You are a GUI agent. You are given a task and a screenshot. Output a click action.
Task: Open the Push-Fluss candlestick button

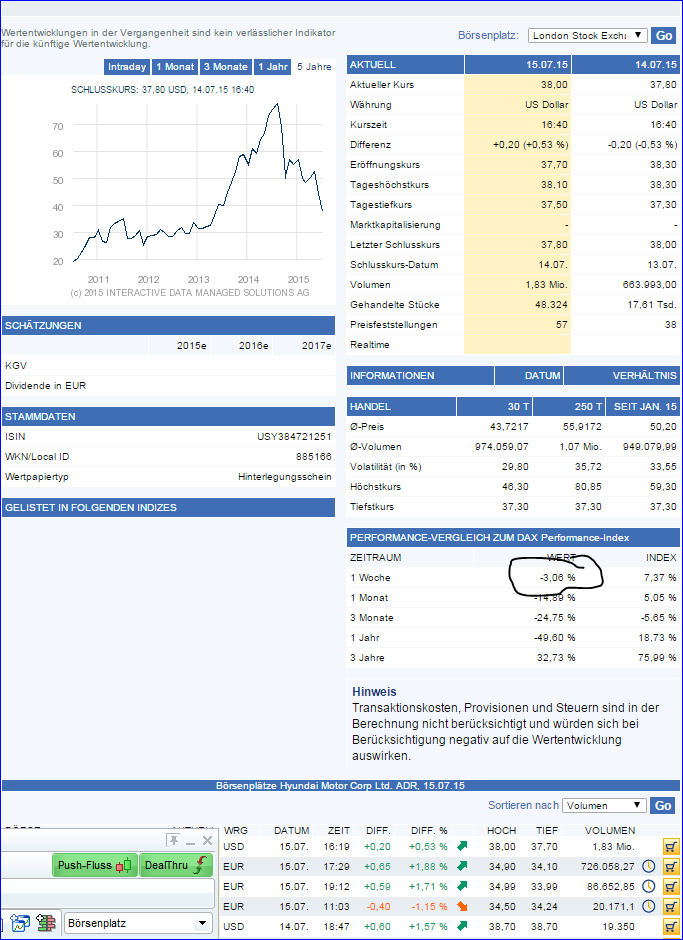94,865
